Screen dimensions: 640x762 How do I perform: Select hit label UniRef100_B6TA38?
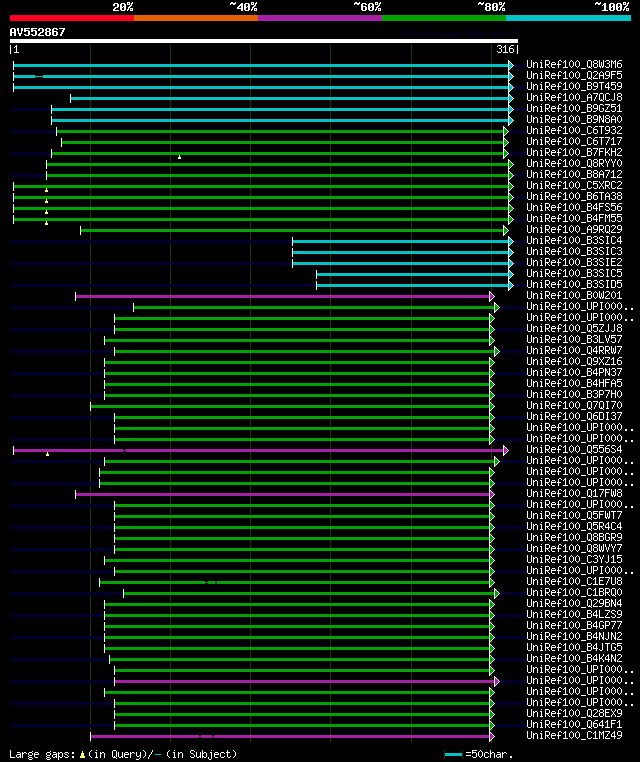[x=574, y=196]
